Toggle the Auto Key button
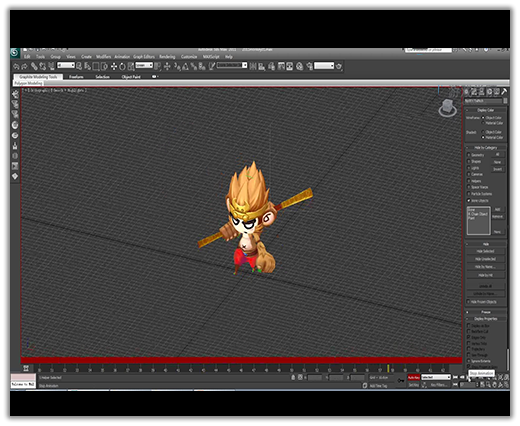 [x=413, y=377]
